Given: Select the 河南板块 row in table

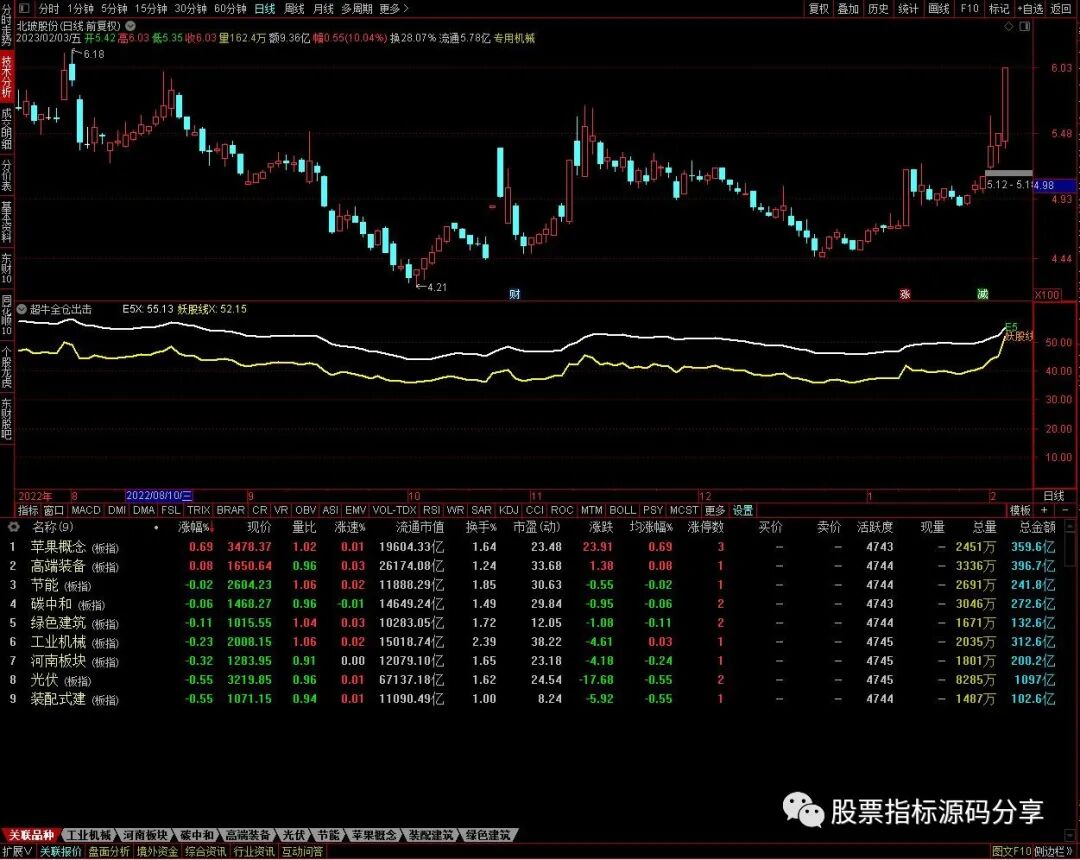Looking at the screenshot, I should pos(537,660).
